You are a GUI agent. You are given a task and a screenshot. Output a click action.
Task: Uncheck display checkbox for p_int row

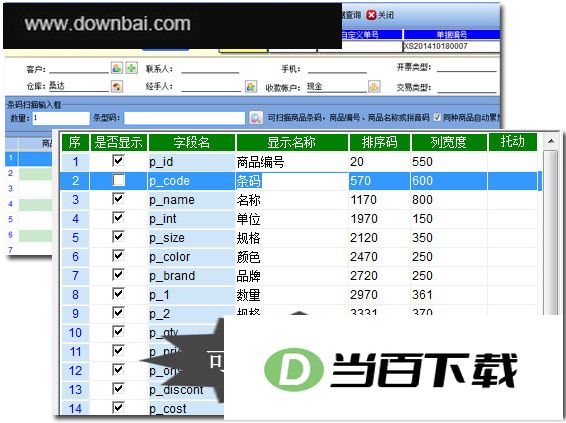click(118, 218)
